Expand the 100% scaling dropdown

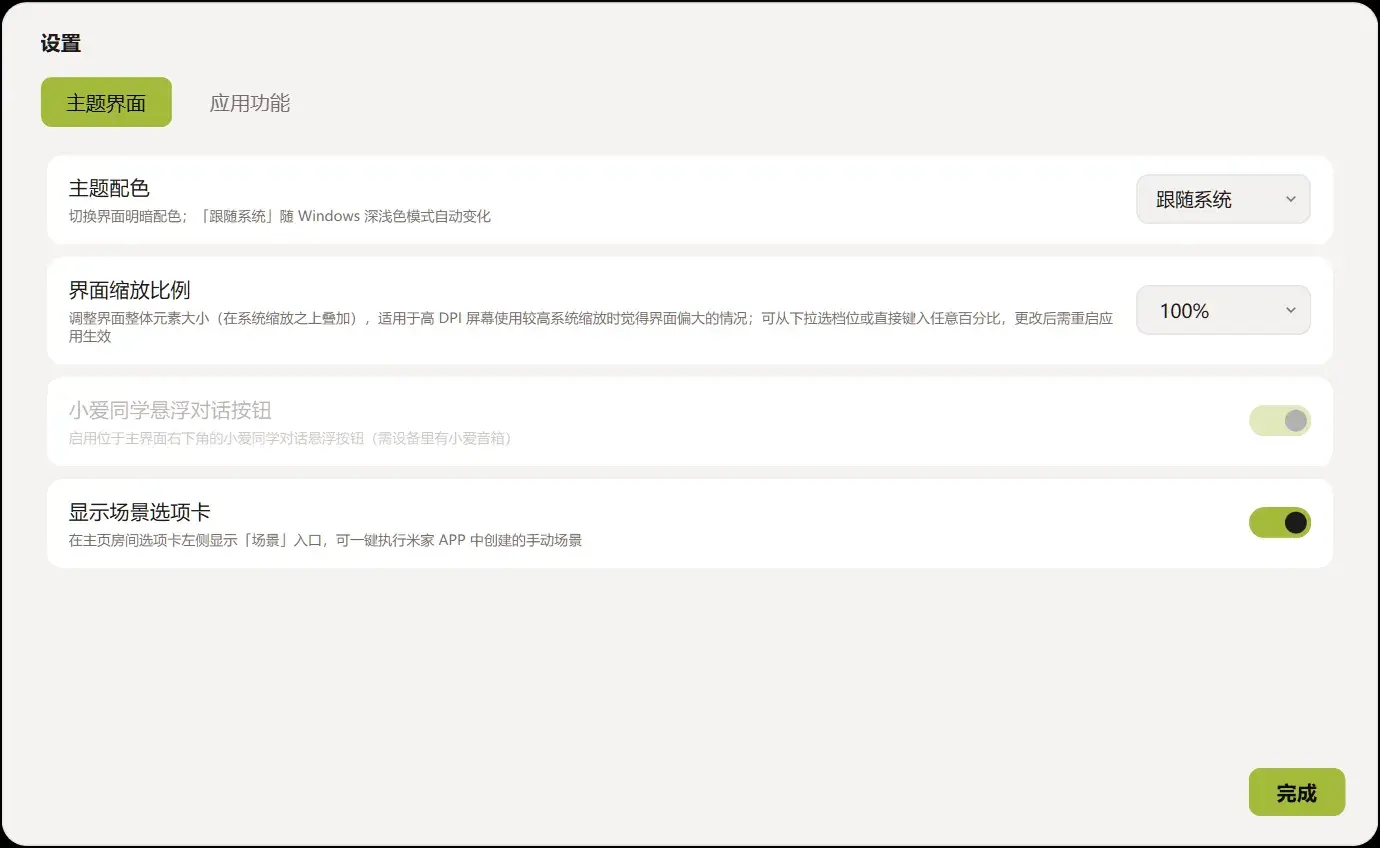coord(1223,310)
